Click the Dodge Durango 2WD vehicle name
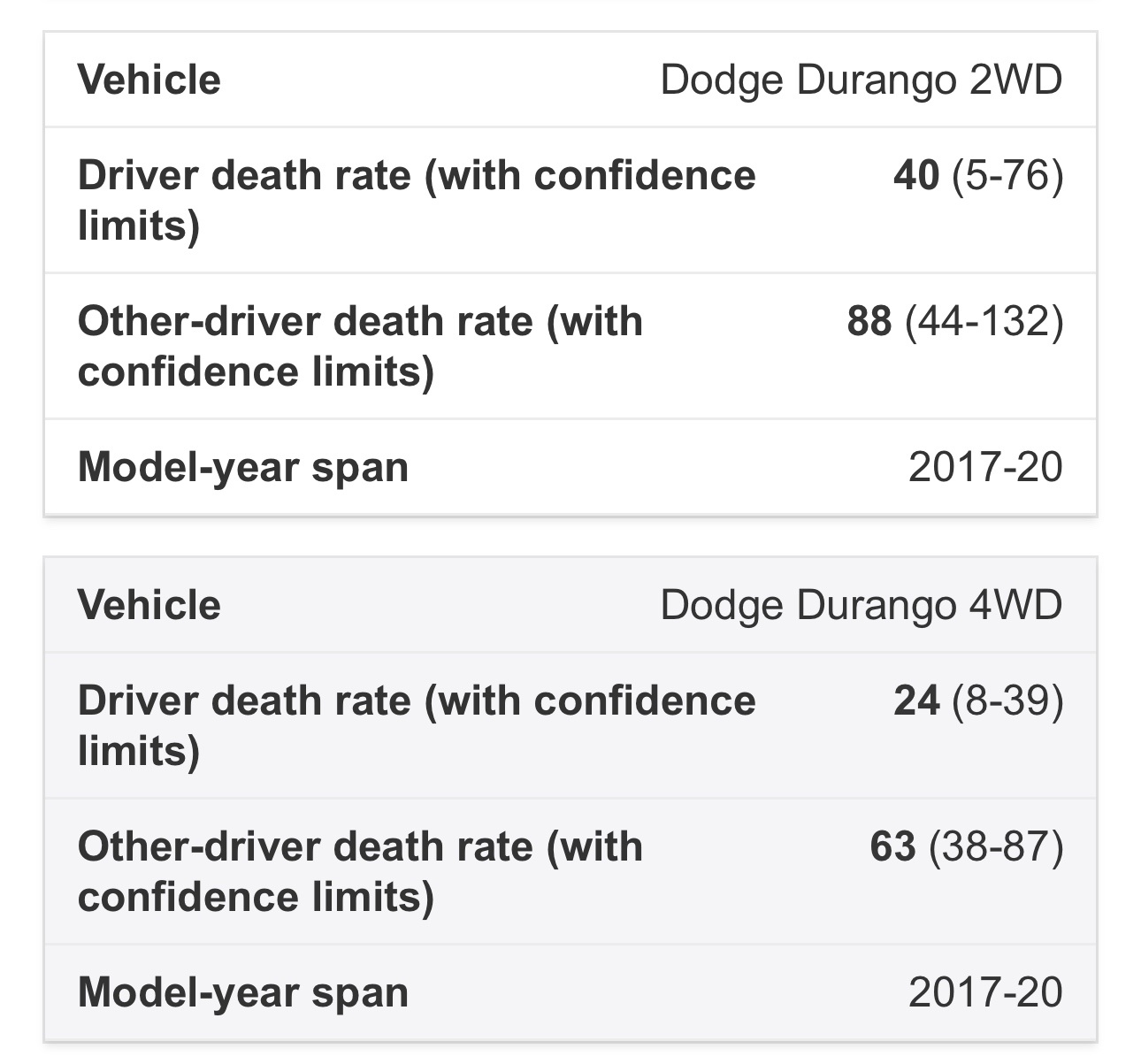This screenshot has height=1064, width=1141. (861, 80)
